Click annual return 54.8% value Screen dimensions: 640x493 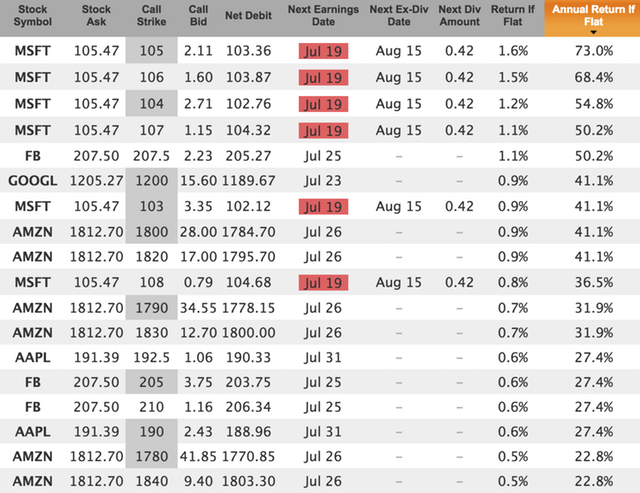tap(594, 104)
